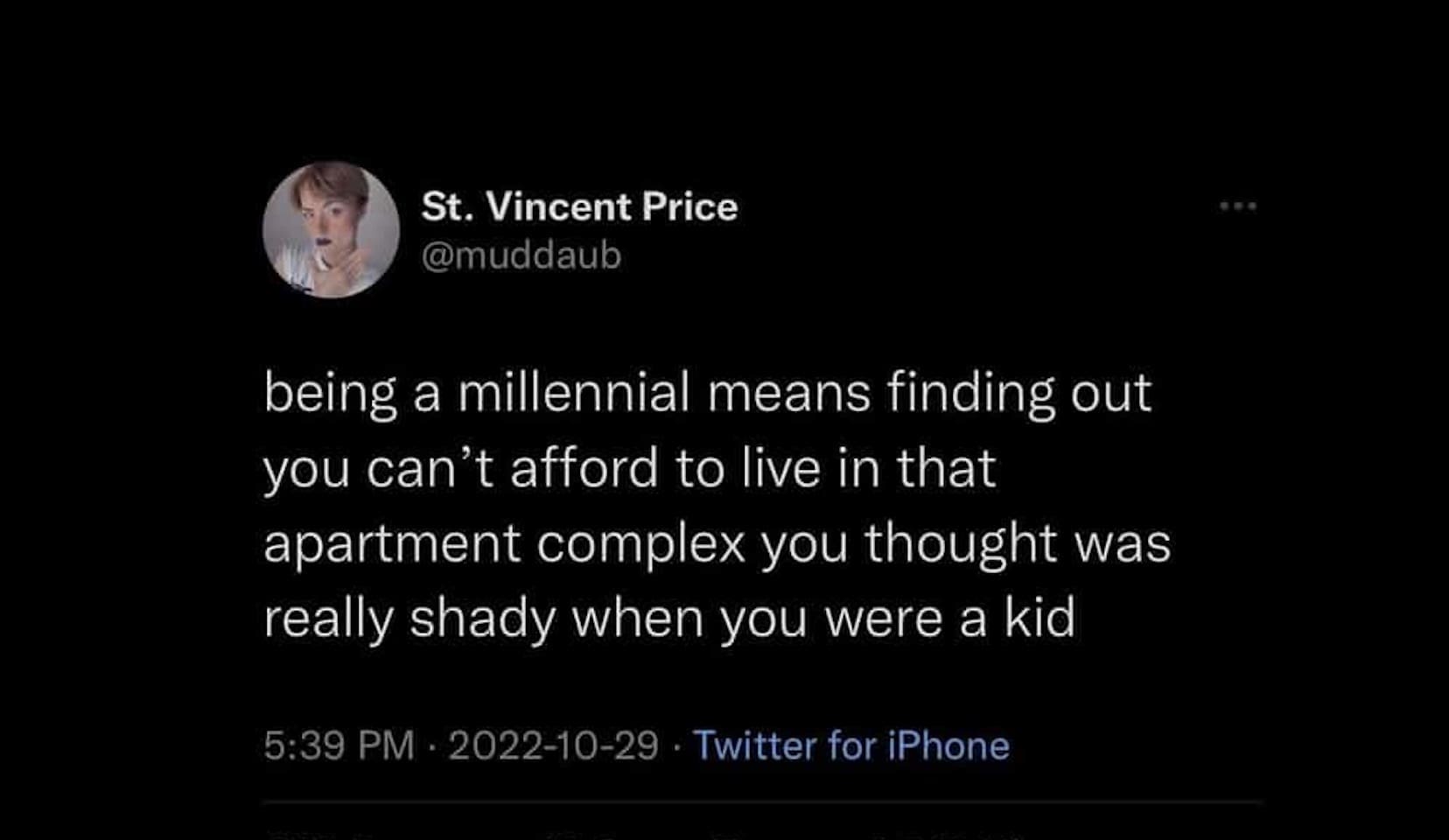Click "apartment complex" in the tweet text
This screenshot has width=1449, height=840.
504,542
